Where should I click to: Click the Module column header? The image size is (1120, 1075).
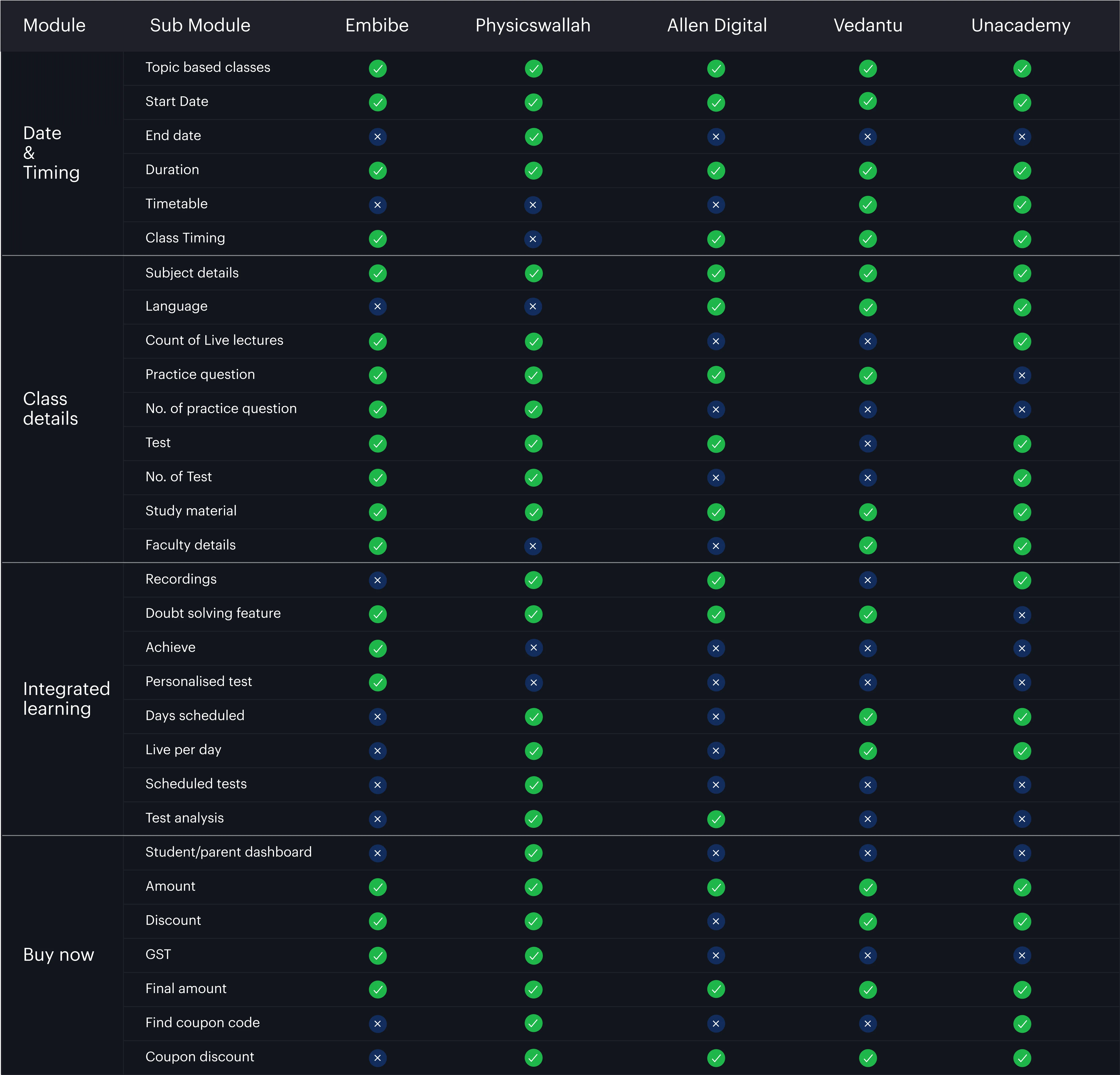coord(54,25)
